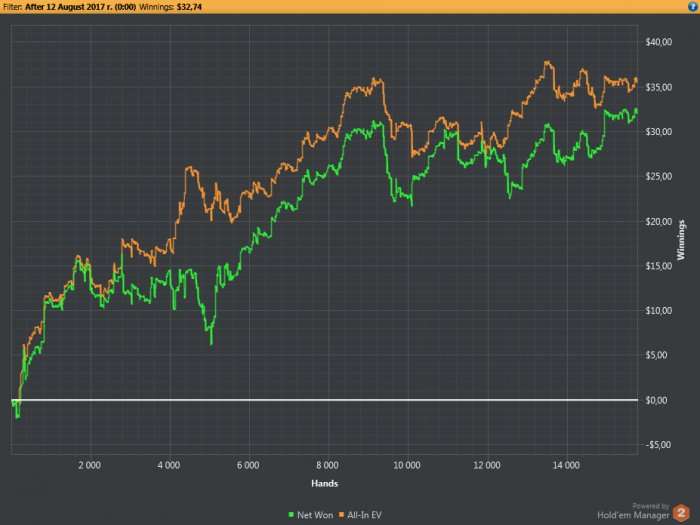Screen dimensions: 700x525
Task: Click the green Net Won legend square
Action: pyautogui.click(x=290, y=514)
